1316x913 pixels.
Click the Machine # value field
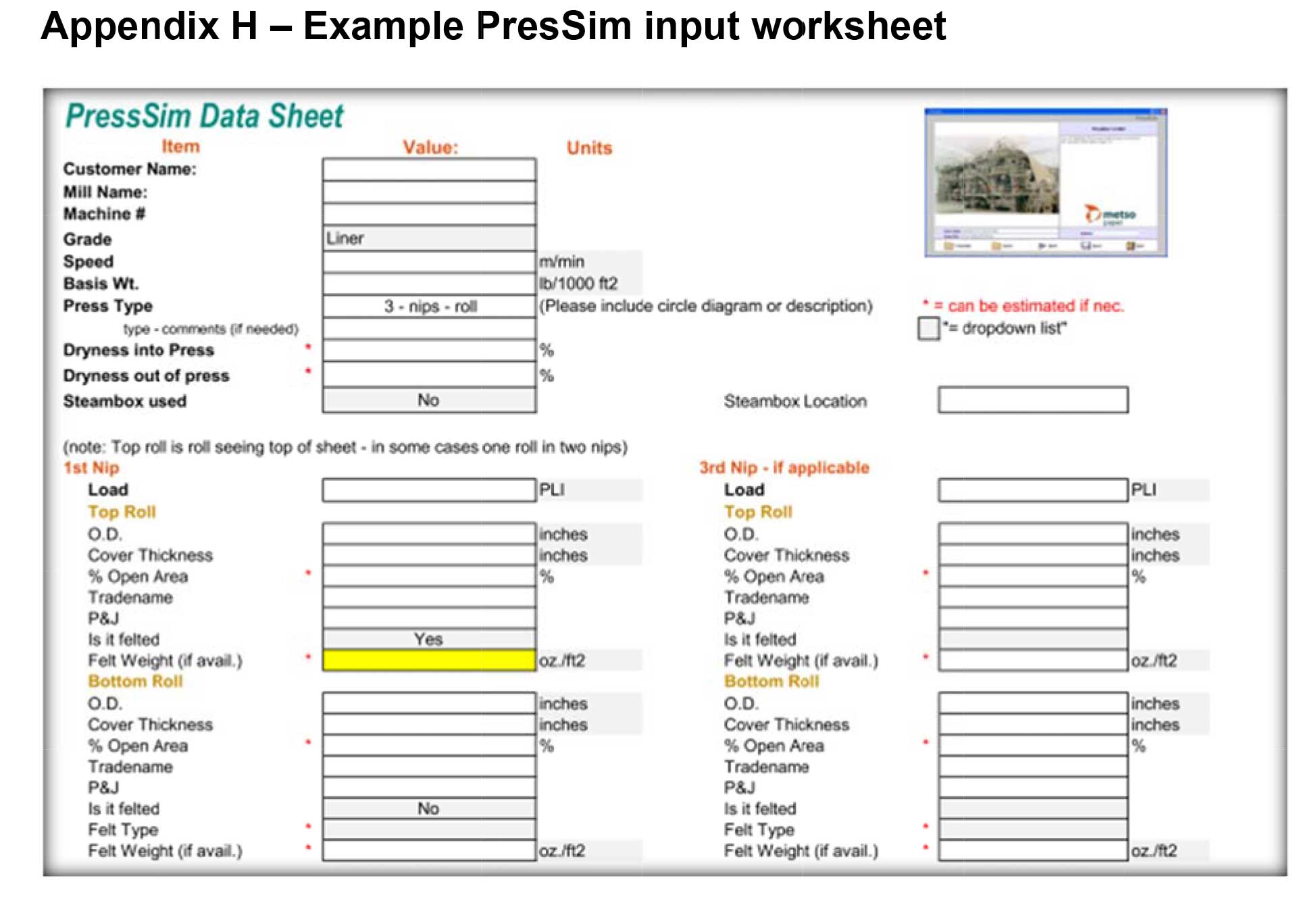pos(429,214)
